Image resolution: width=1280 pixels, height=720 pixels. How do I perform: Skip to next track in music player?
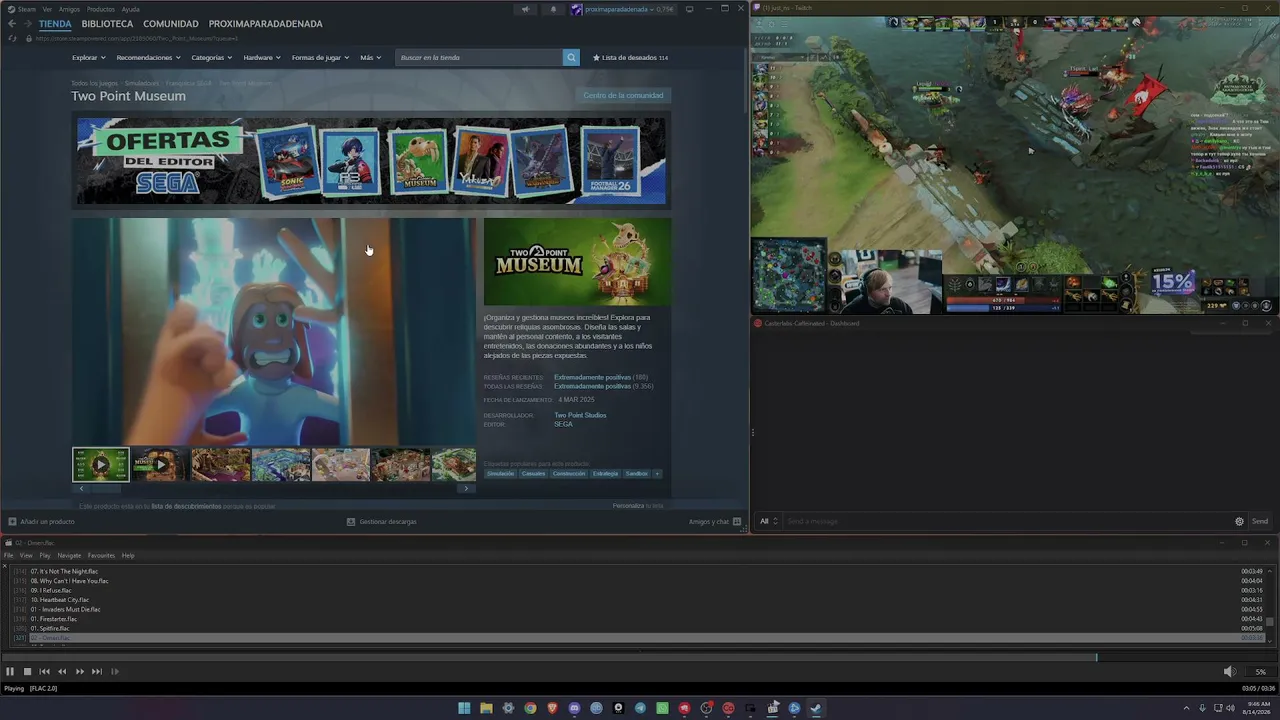click(97, 672)
